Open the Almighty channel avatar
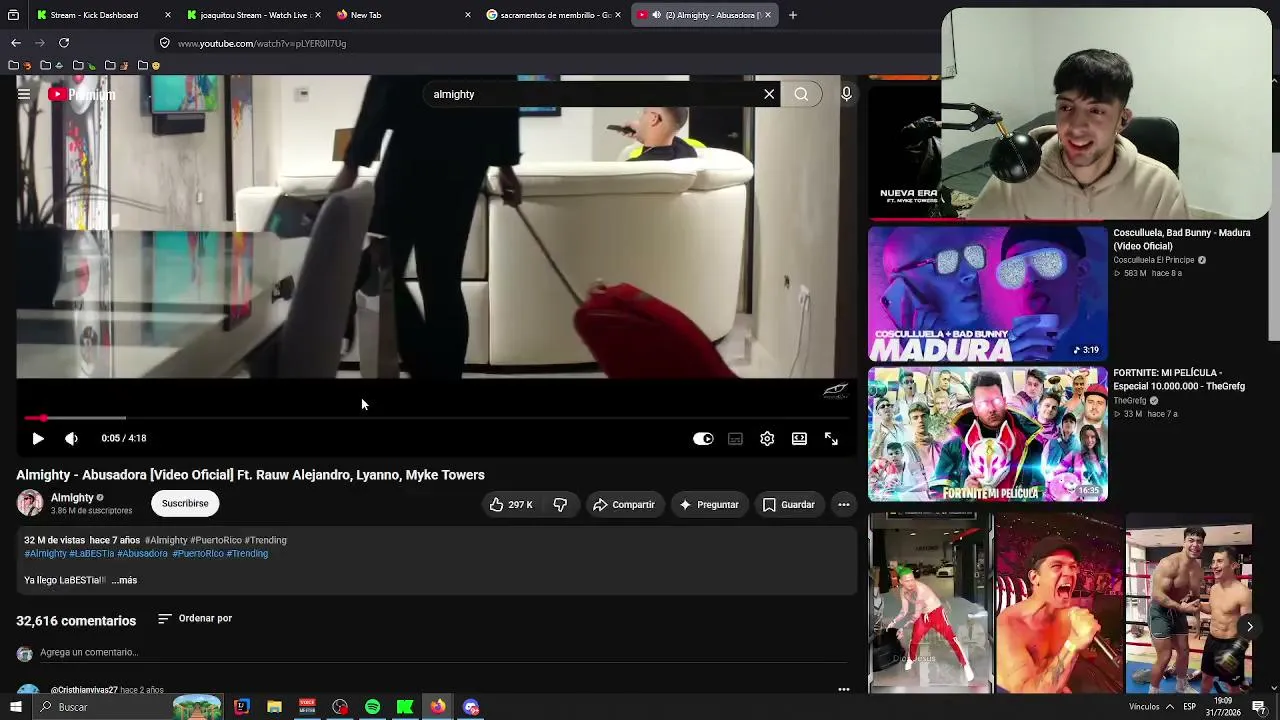This screenshot has width=1280, height=720. point(30,503)
